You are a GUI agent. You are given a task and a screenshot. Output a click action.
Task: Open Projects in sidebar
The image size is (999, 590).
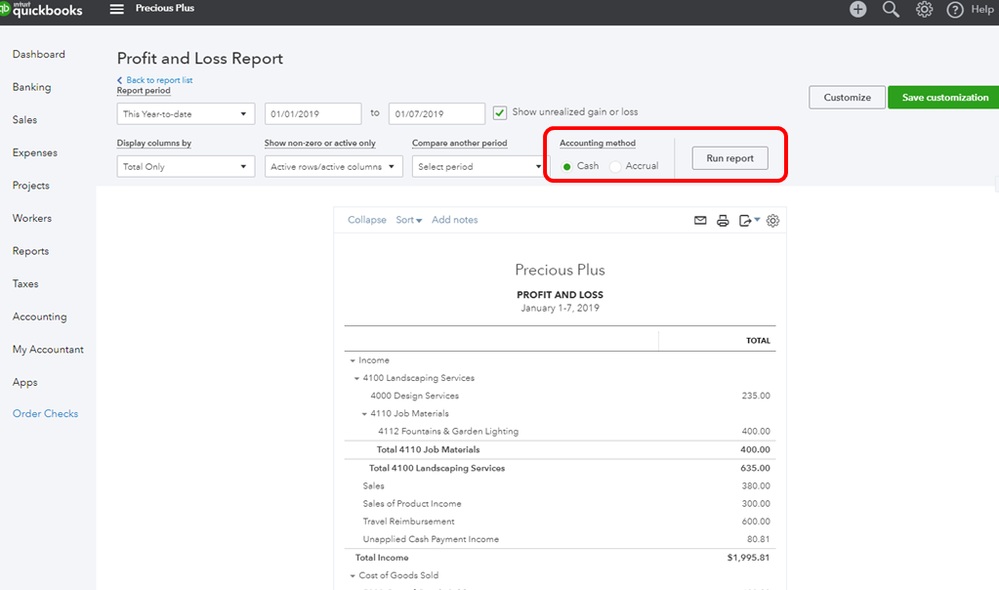(31, 185)
